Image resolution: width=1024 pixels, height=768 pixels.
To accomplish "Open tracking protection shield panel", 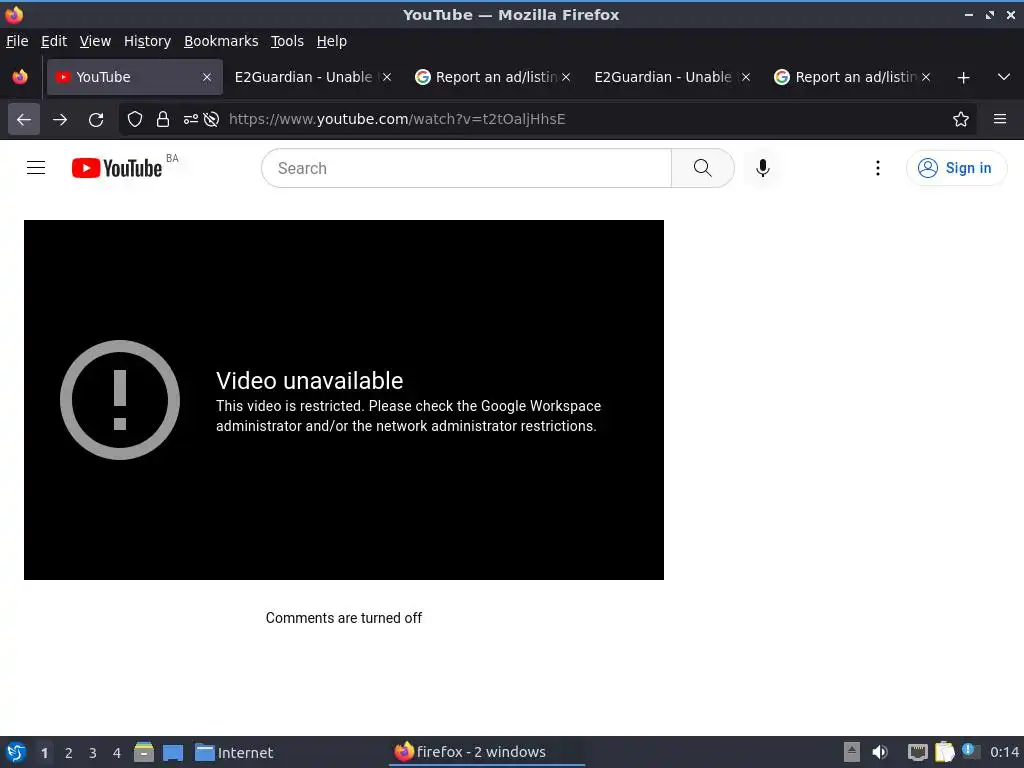I will coord(135,119).
